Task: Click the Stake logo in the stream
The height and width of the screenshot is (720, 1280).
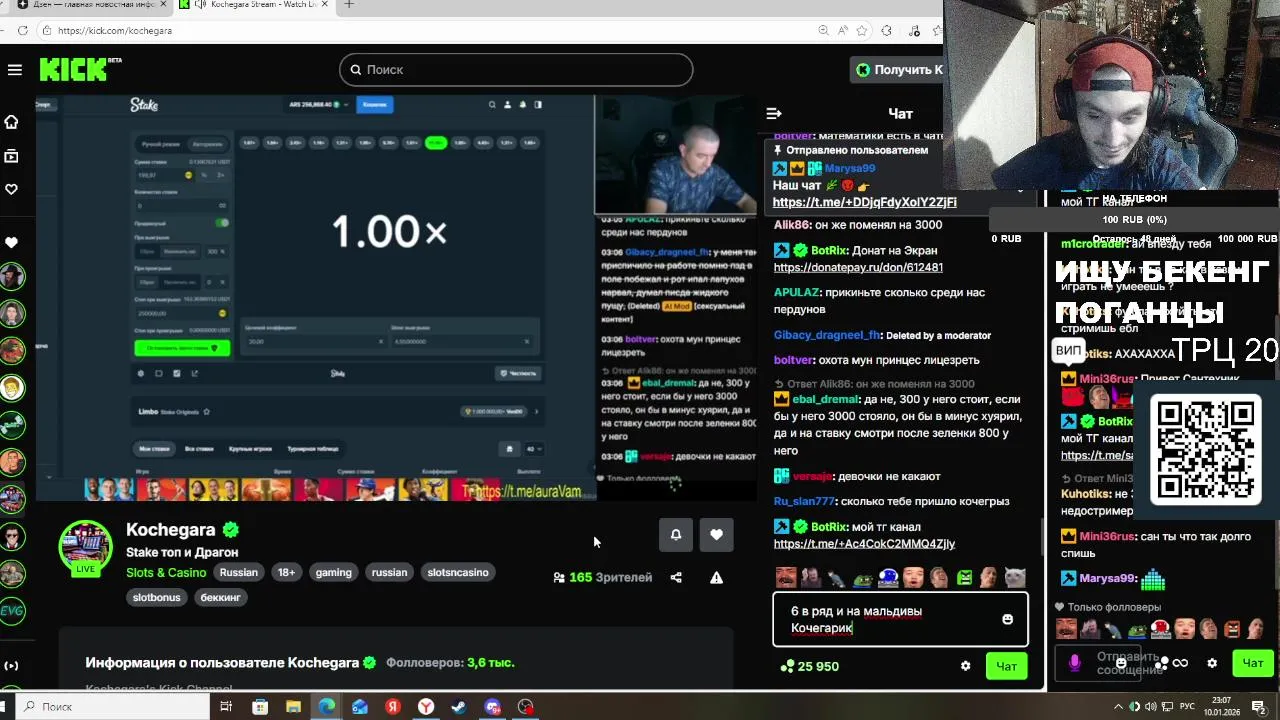Action: 143,105
